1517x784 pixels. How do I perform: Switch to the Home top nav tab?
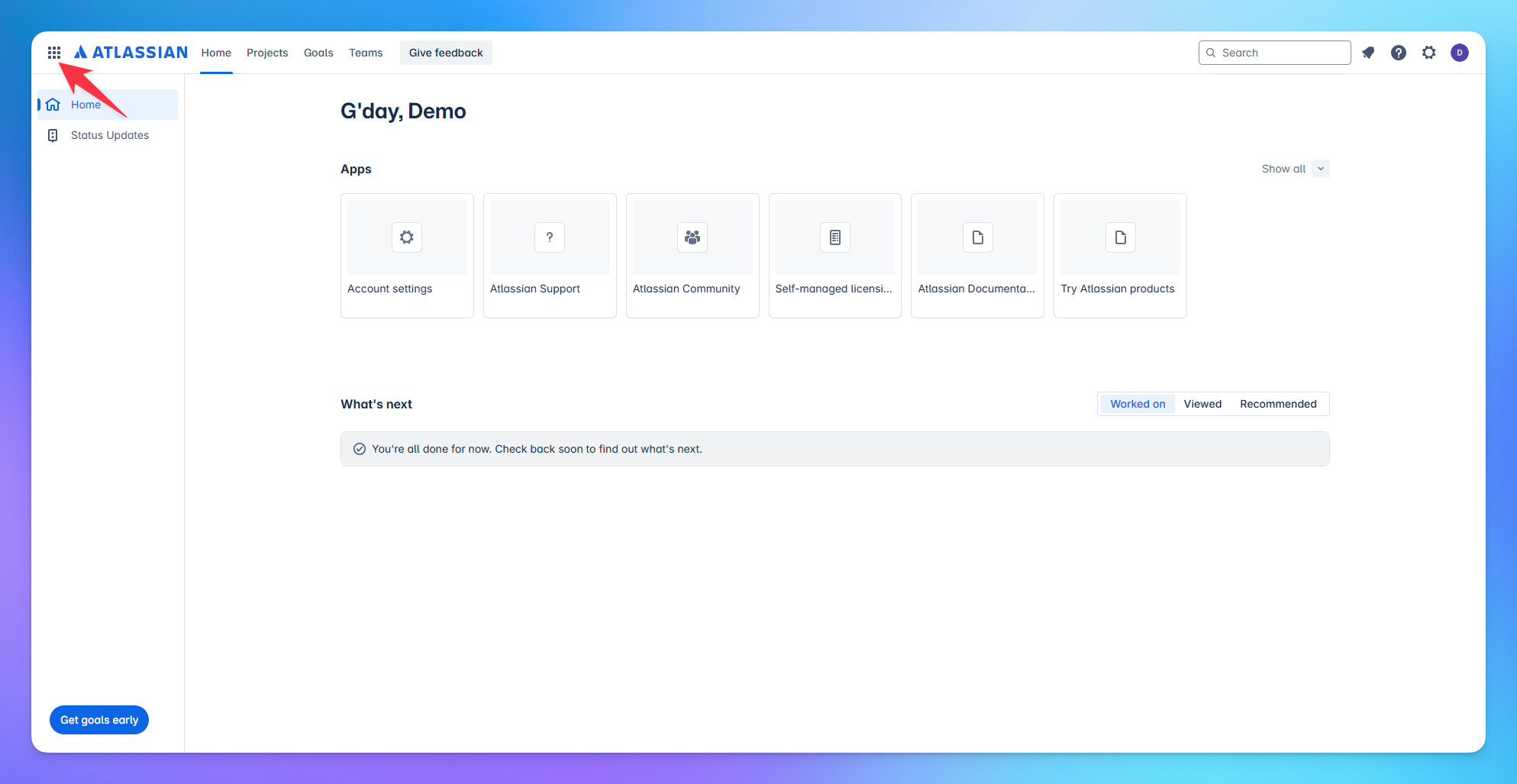(216, 53)
